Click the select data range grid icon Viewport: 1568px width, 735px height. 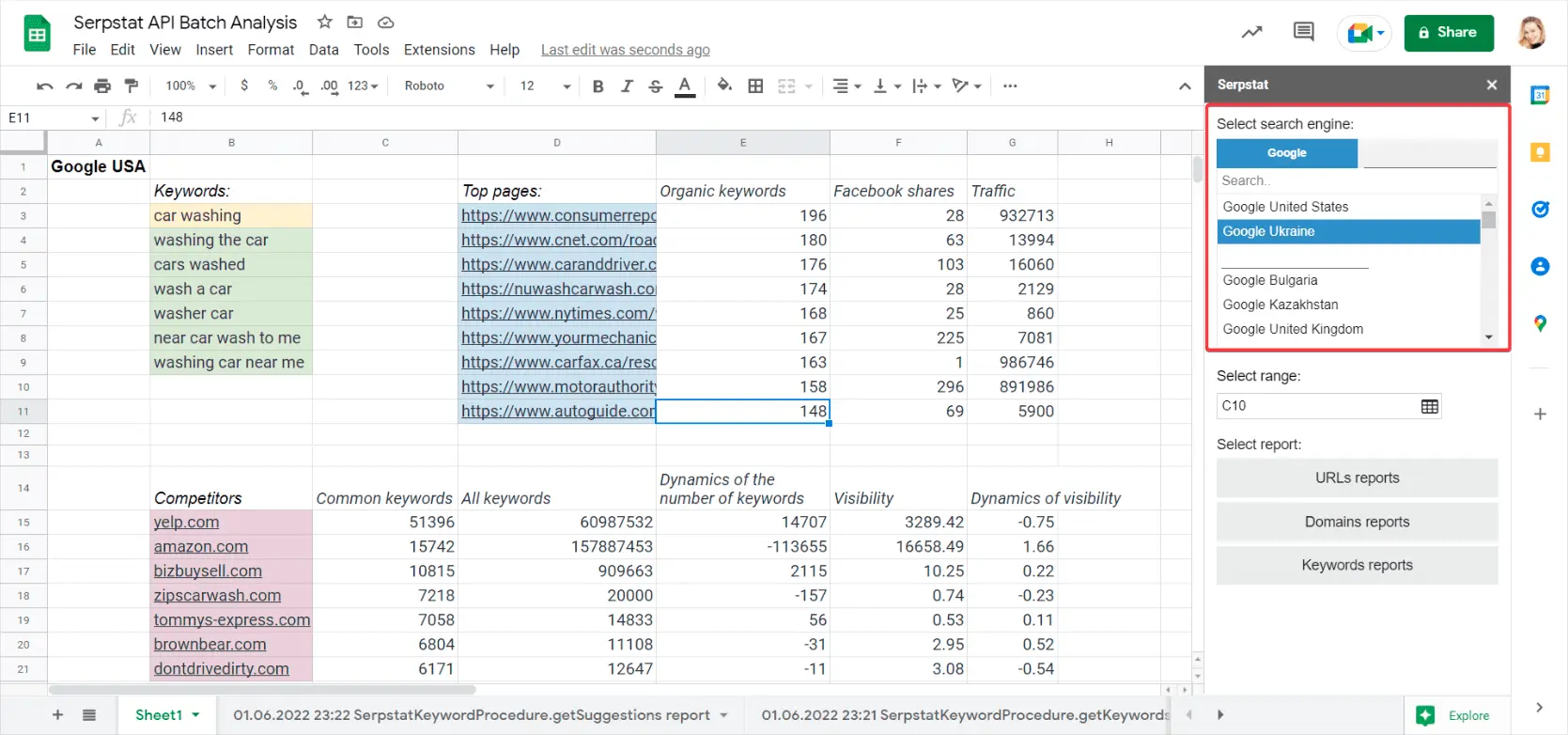[x=1429, y=406]
